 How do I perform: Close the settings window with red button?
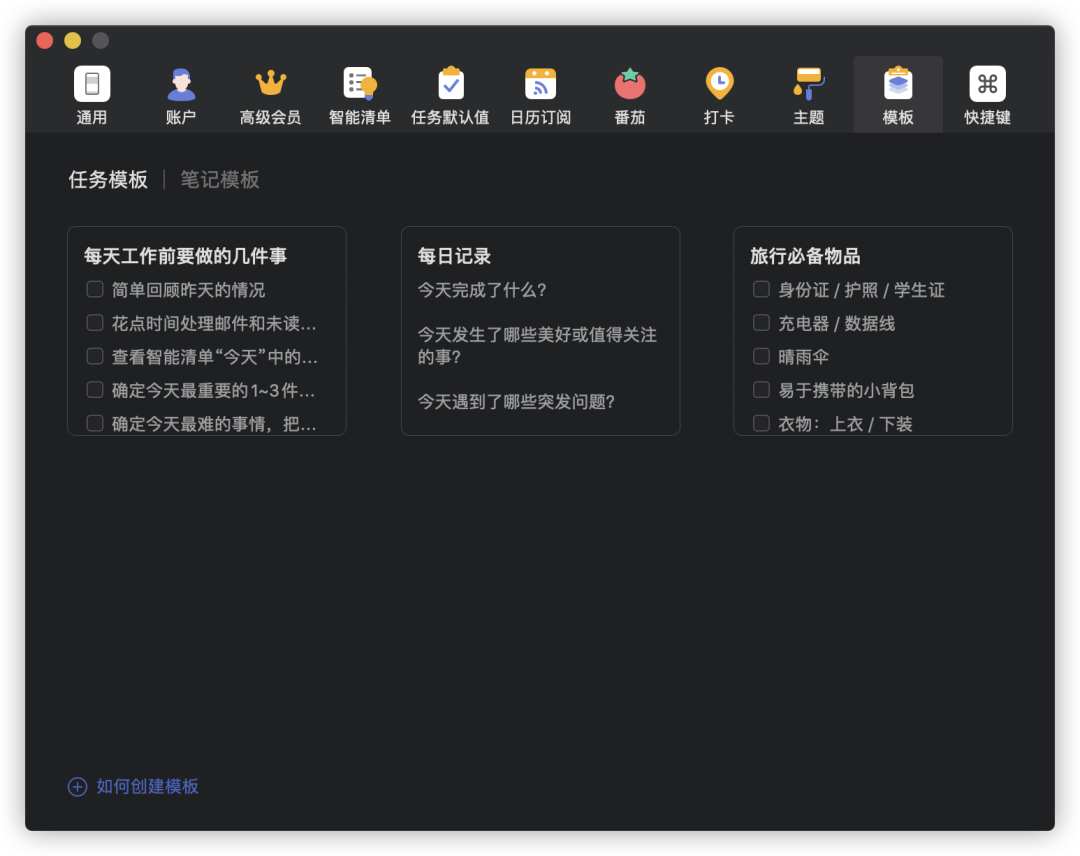click(x=45, y=41)
